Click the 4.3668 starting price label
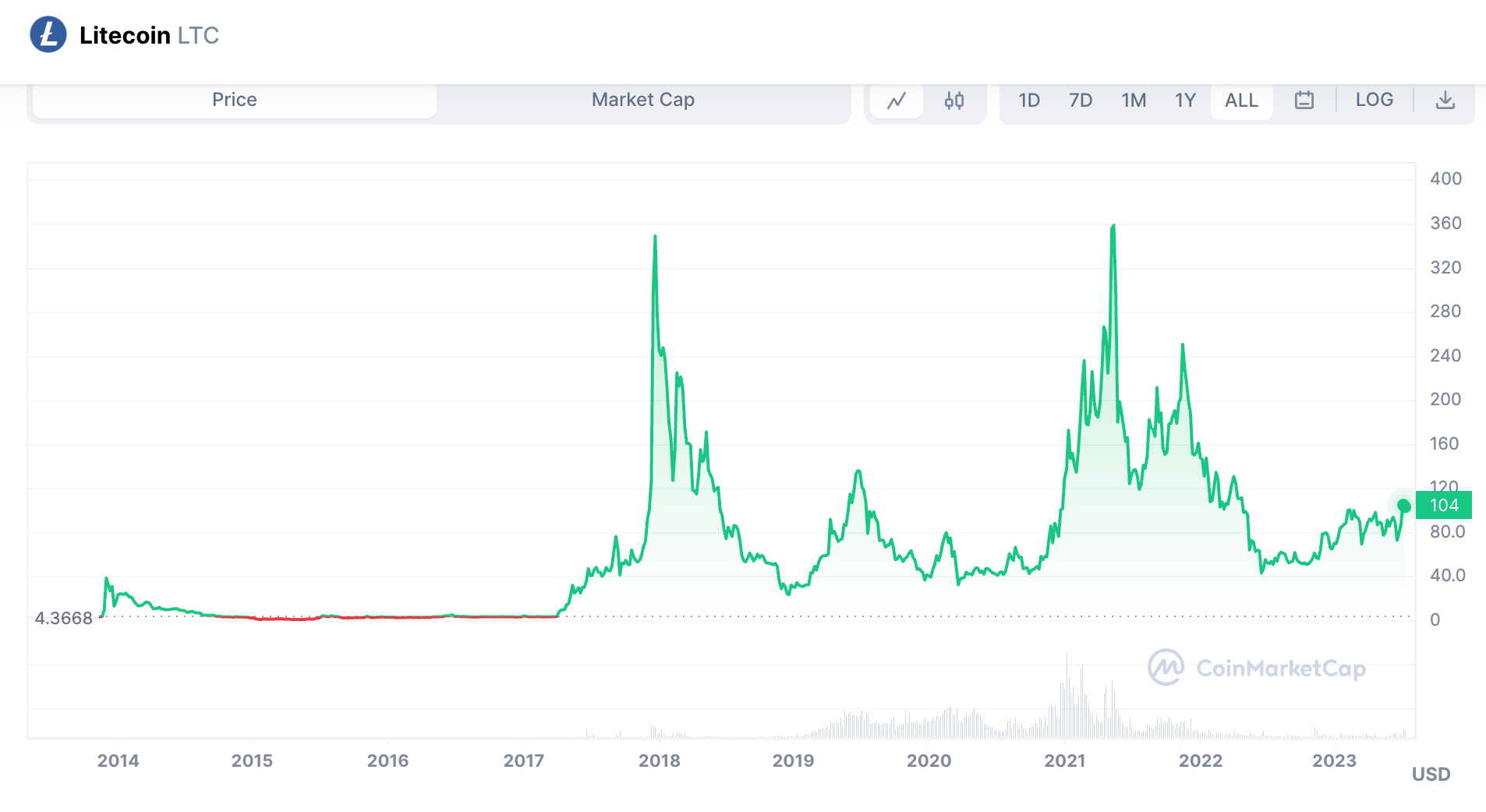 (x=64, y=618)
